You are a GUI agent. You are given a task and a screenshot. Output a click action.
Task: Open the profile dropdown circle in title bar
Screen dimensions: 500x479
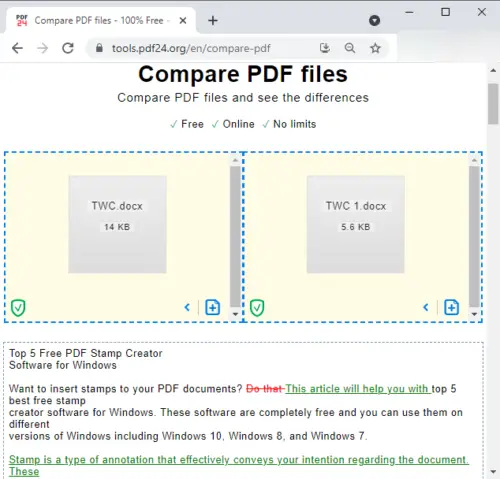click(375, 21)
